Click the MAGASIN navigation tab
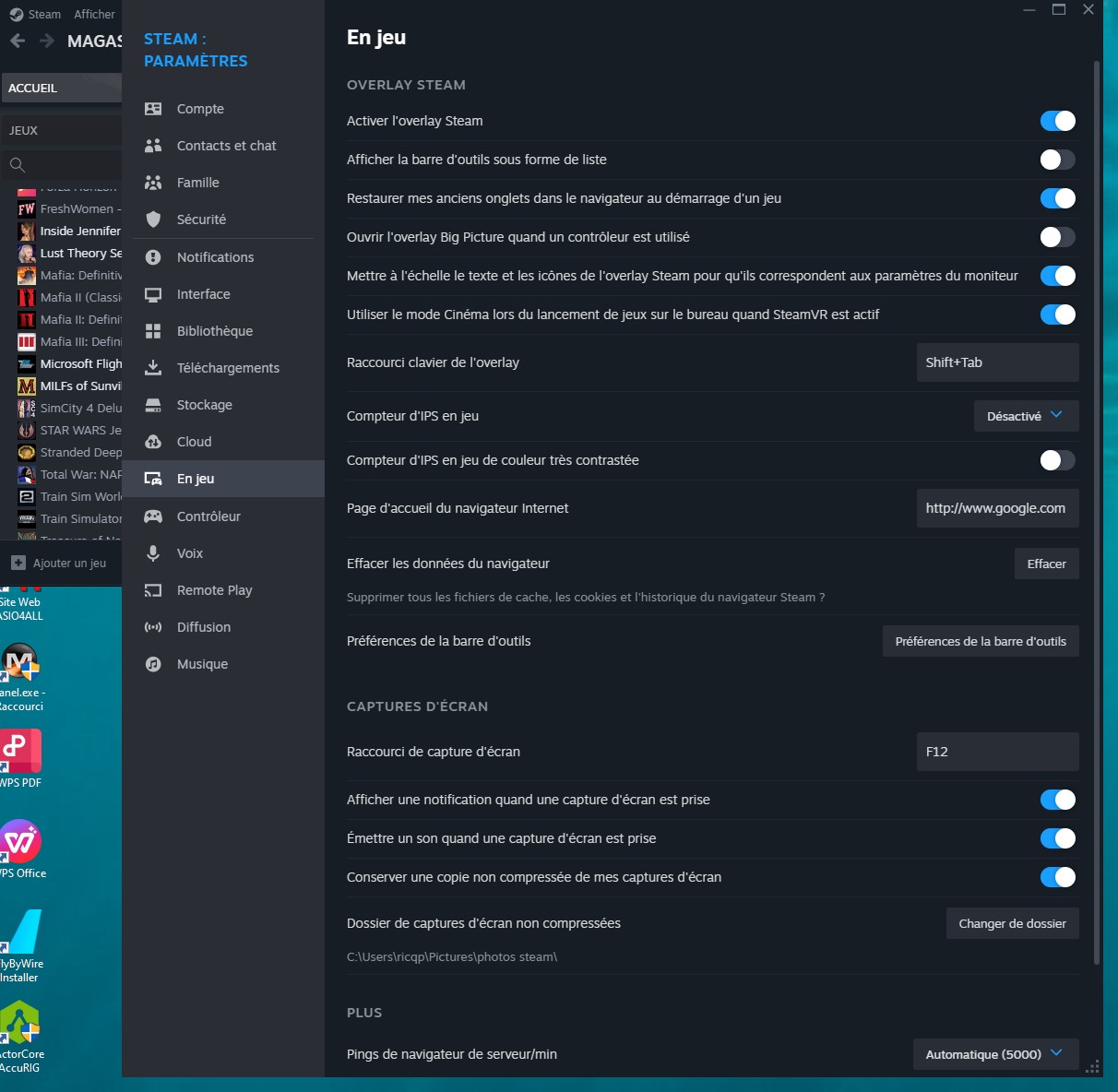 (94, 41)
